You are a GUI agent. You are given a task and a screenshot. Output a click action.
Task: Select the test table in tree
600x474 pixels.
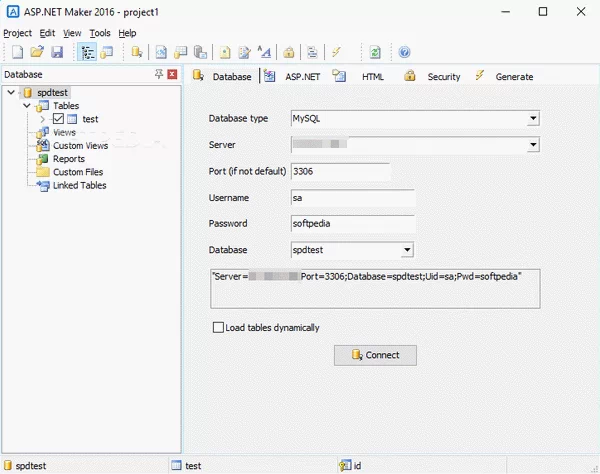[x=90, y=119]
